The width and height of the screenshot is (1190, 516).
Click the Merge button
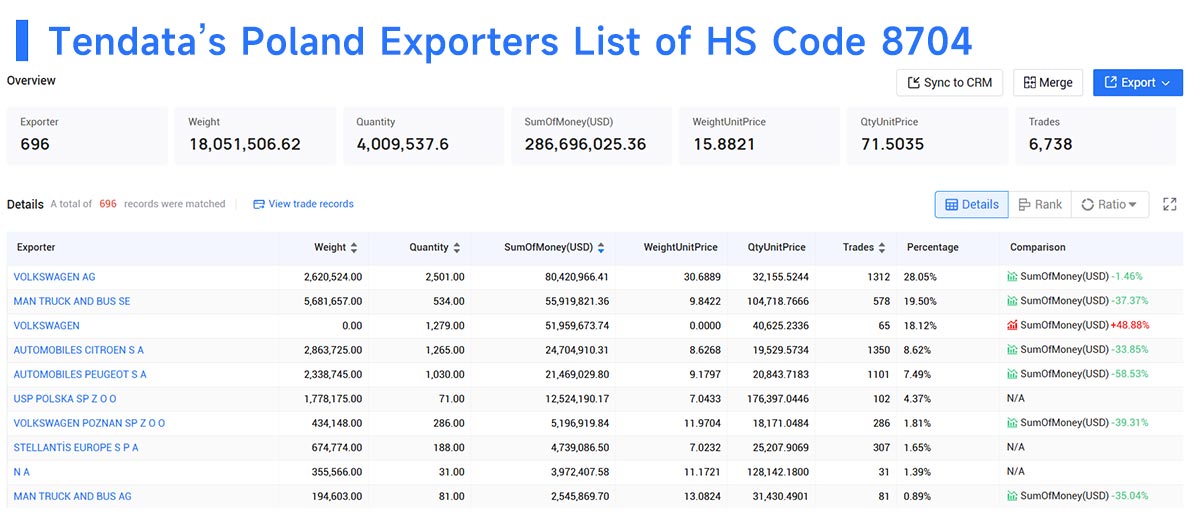click(x=1048, y=83)
